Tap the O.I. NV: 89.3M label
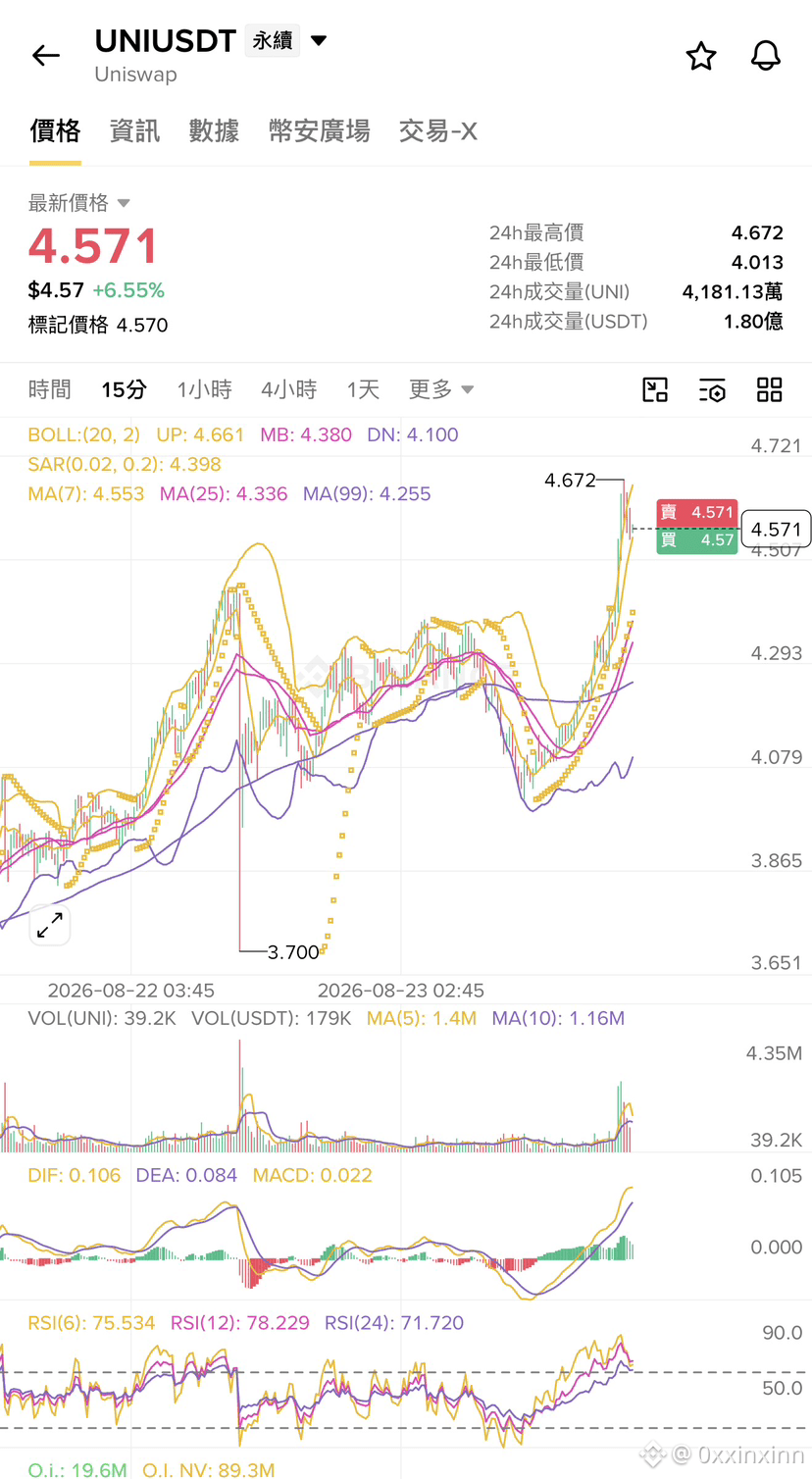Viewport: 812px width, 1479px height. (208, 1469)
